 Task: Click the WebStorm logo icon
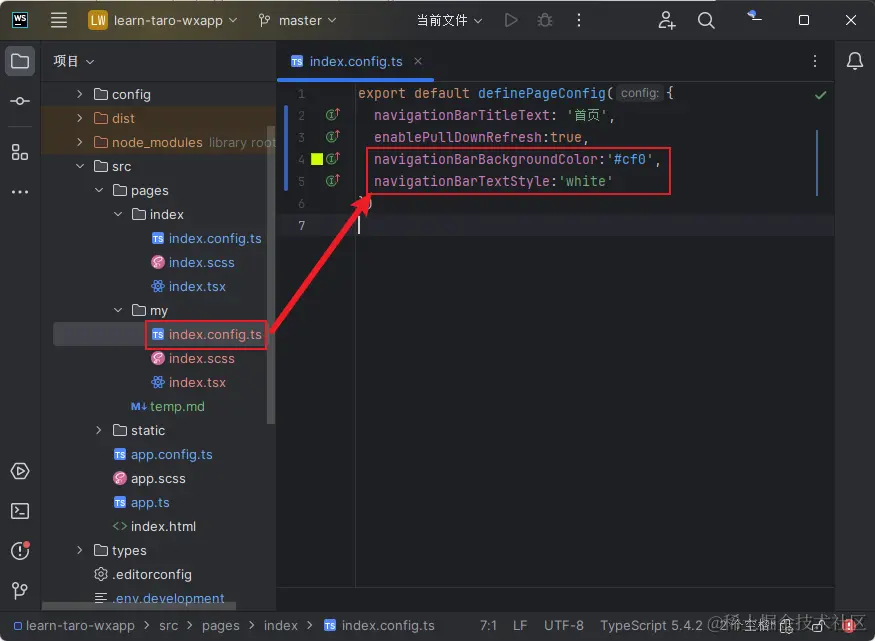pyautogui.click(x=20, y=20)
